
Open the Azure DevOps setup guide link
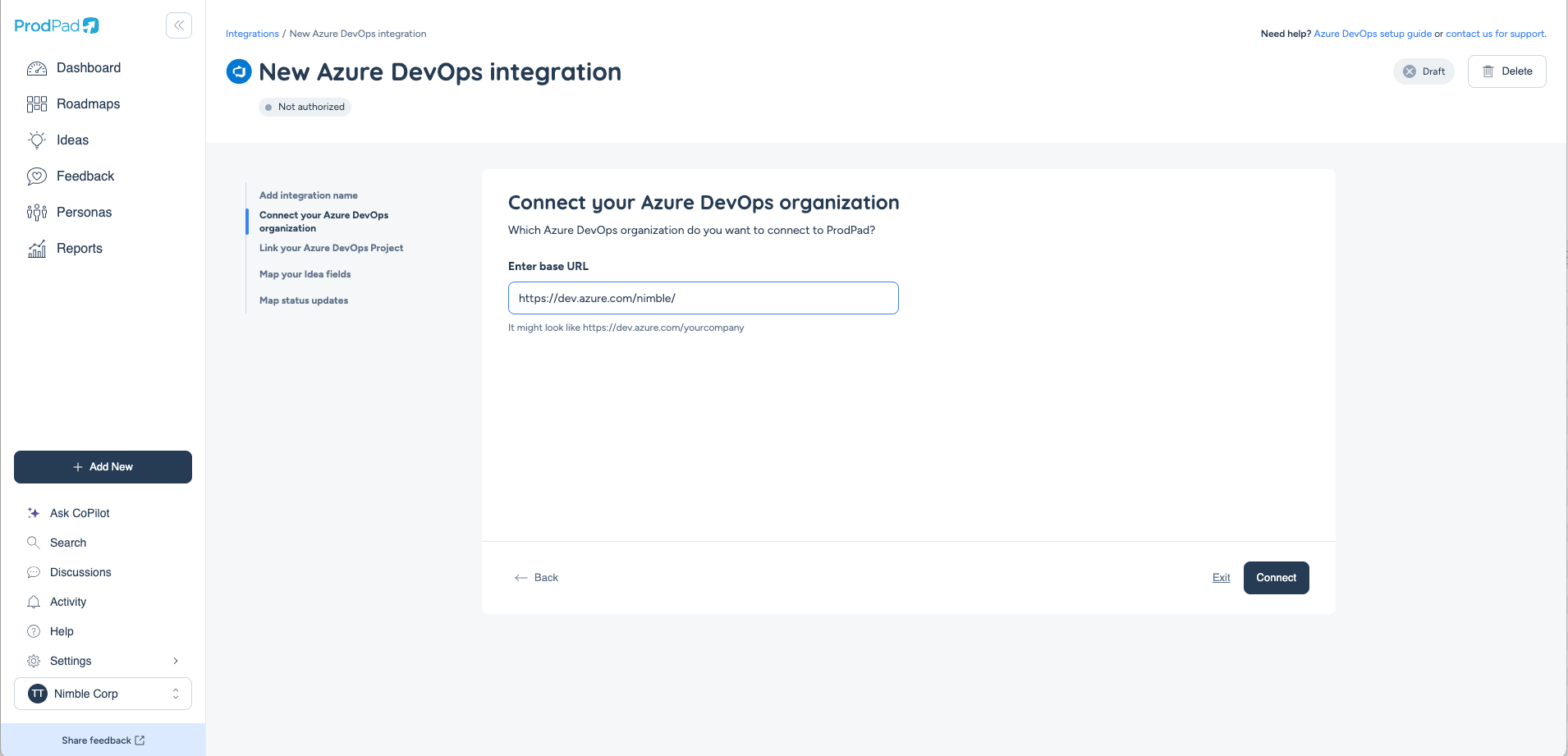[x=1373, y=34]
